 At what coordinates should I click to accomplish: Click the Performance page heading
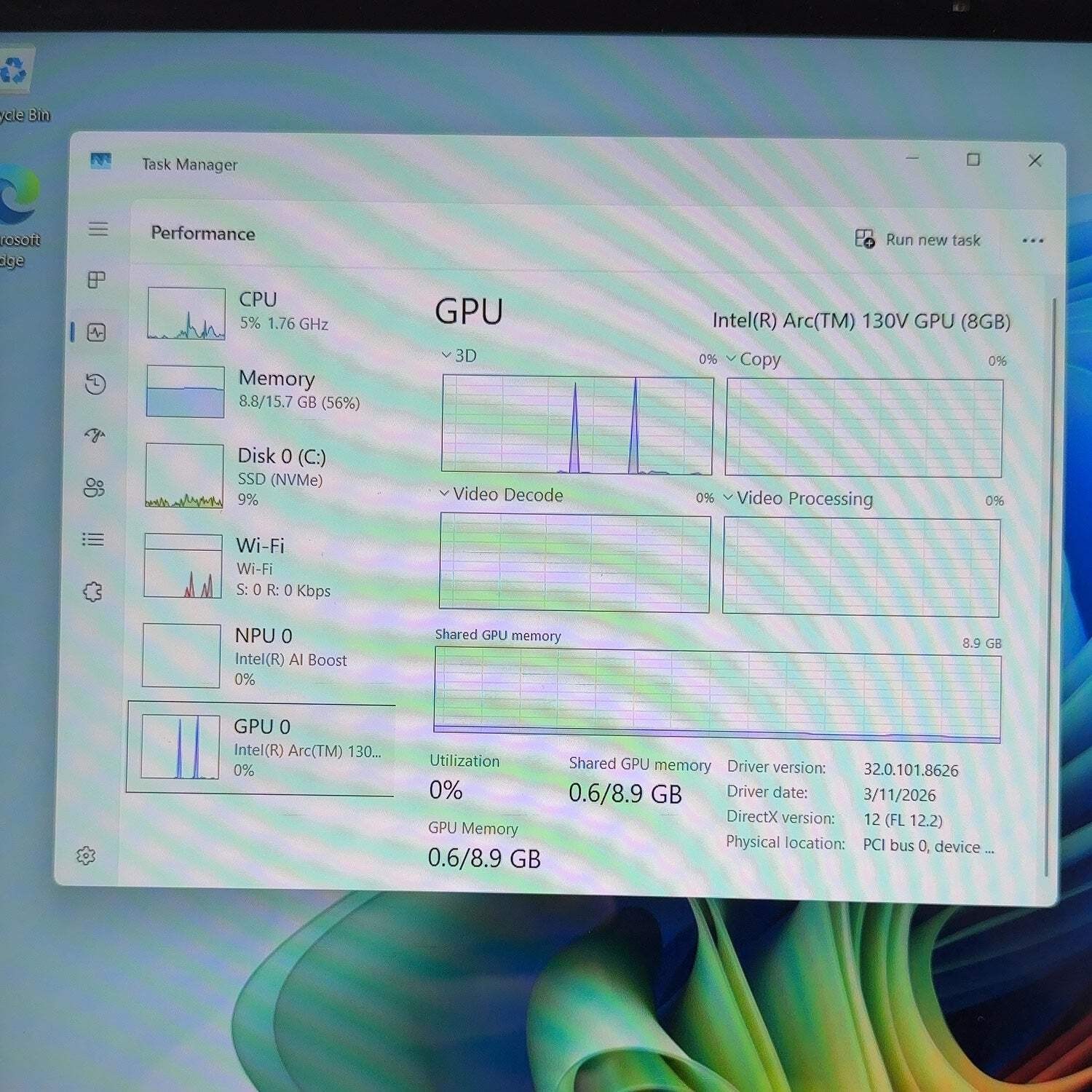(x=203, y=233)
